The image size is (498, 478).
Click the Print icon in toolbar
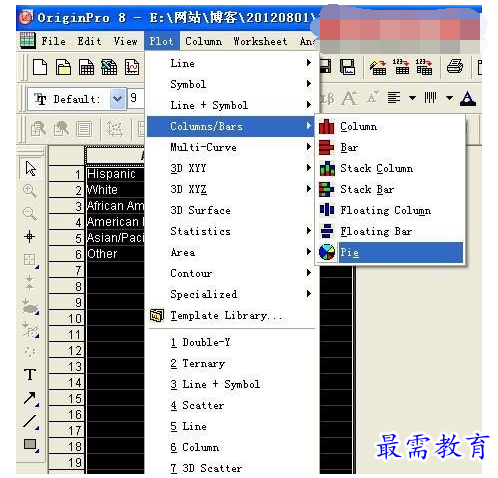(x=455, y=67)
